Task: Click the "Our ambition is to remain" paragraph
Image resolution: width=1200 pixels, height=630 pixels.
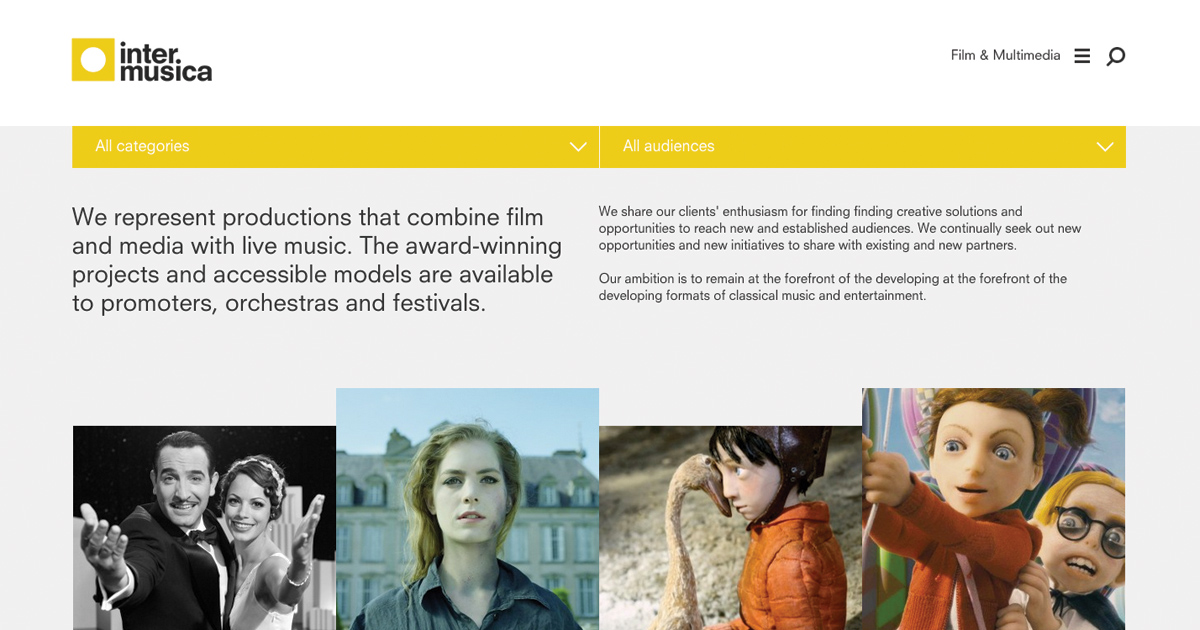Action: click(833, 287)
